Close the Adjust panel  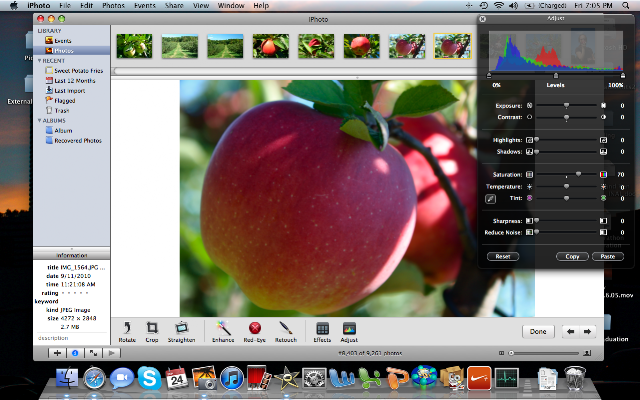482,19
